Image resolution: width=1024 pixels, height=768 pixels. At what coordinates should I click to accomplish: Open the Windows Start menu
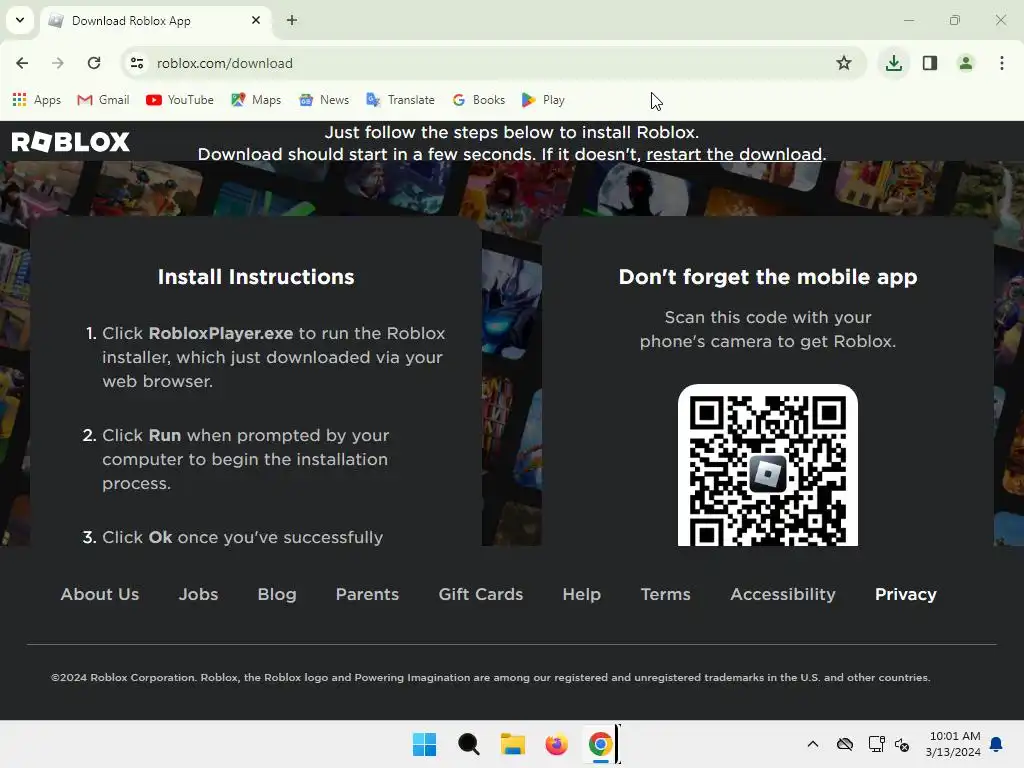424,744
